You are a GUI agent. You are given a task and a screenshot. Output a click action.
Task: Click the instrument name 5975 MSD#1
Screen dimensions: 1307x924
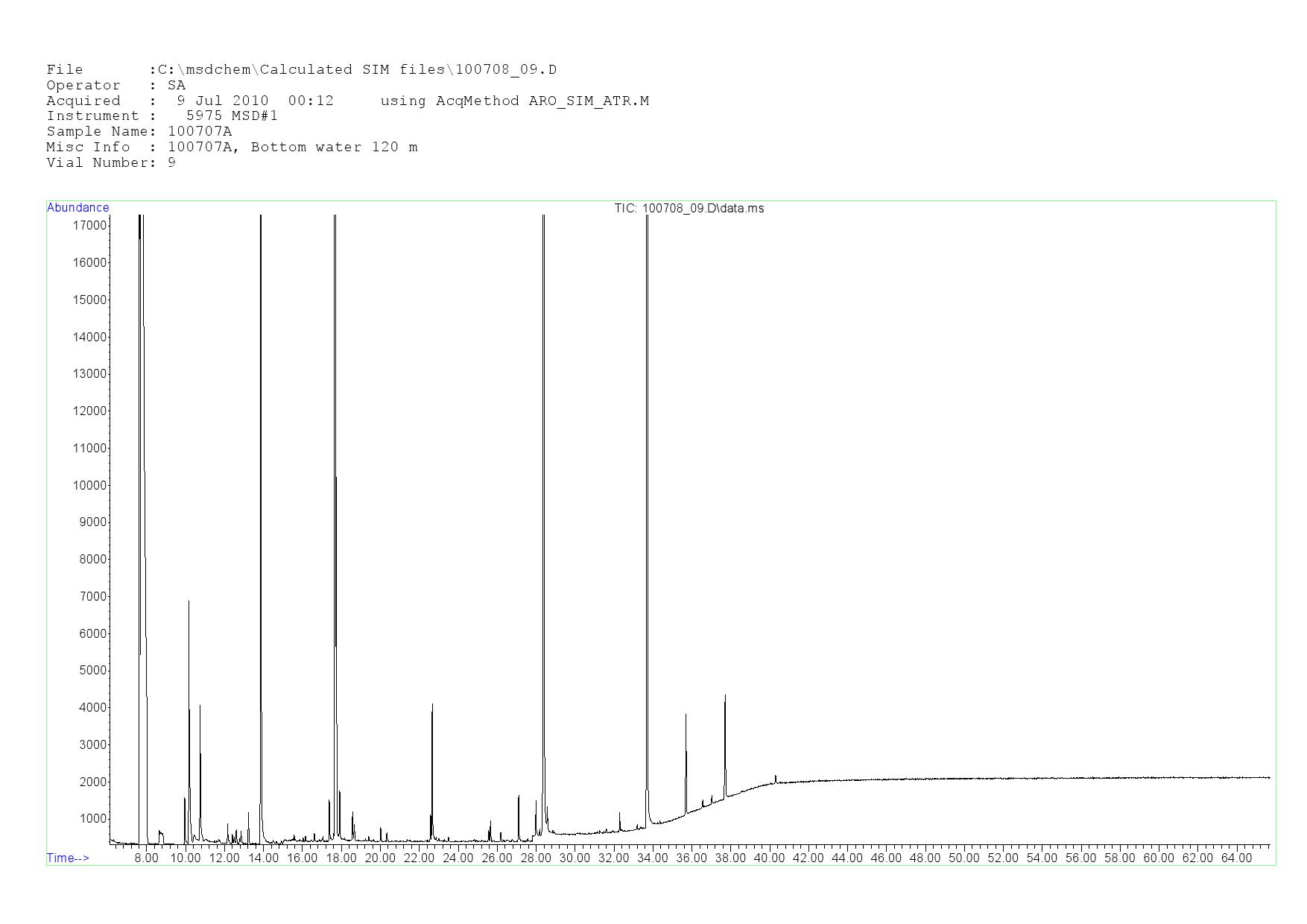coord(232,116)
